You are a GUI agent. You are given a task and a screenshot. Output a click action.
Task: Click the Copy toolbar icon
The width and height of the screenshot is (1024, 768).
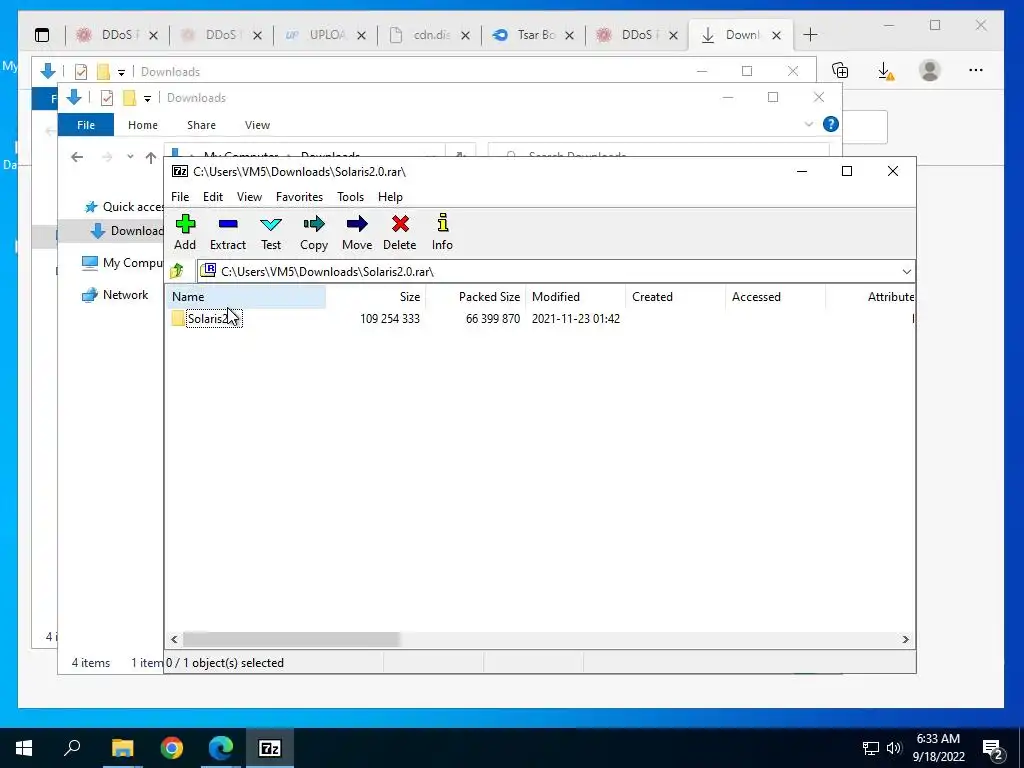pos(314,232)
